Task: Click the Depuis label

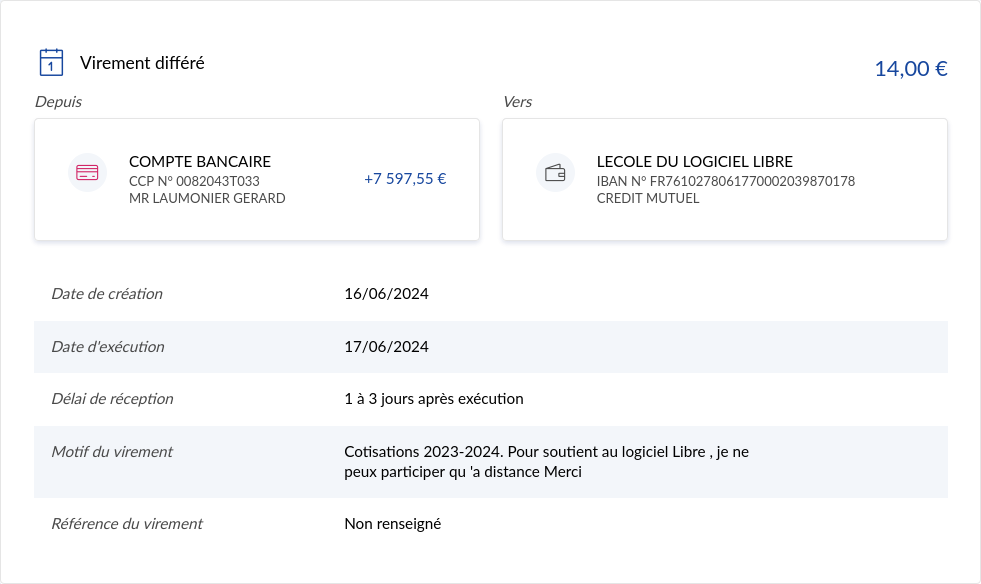Action: pos(58,102)
